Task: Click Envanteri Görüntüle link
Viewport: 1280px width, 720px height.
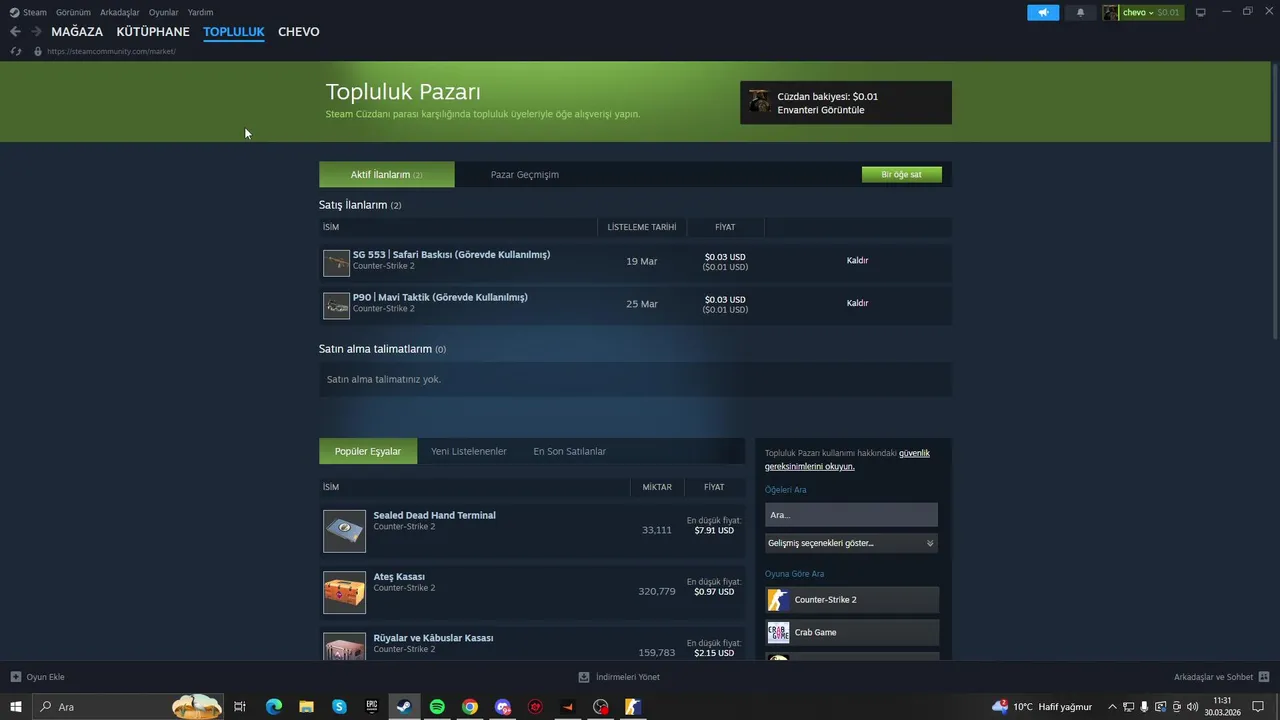Action: (821, 110)
